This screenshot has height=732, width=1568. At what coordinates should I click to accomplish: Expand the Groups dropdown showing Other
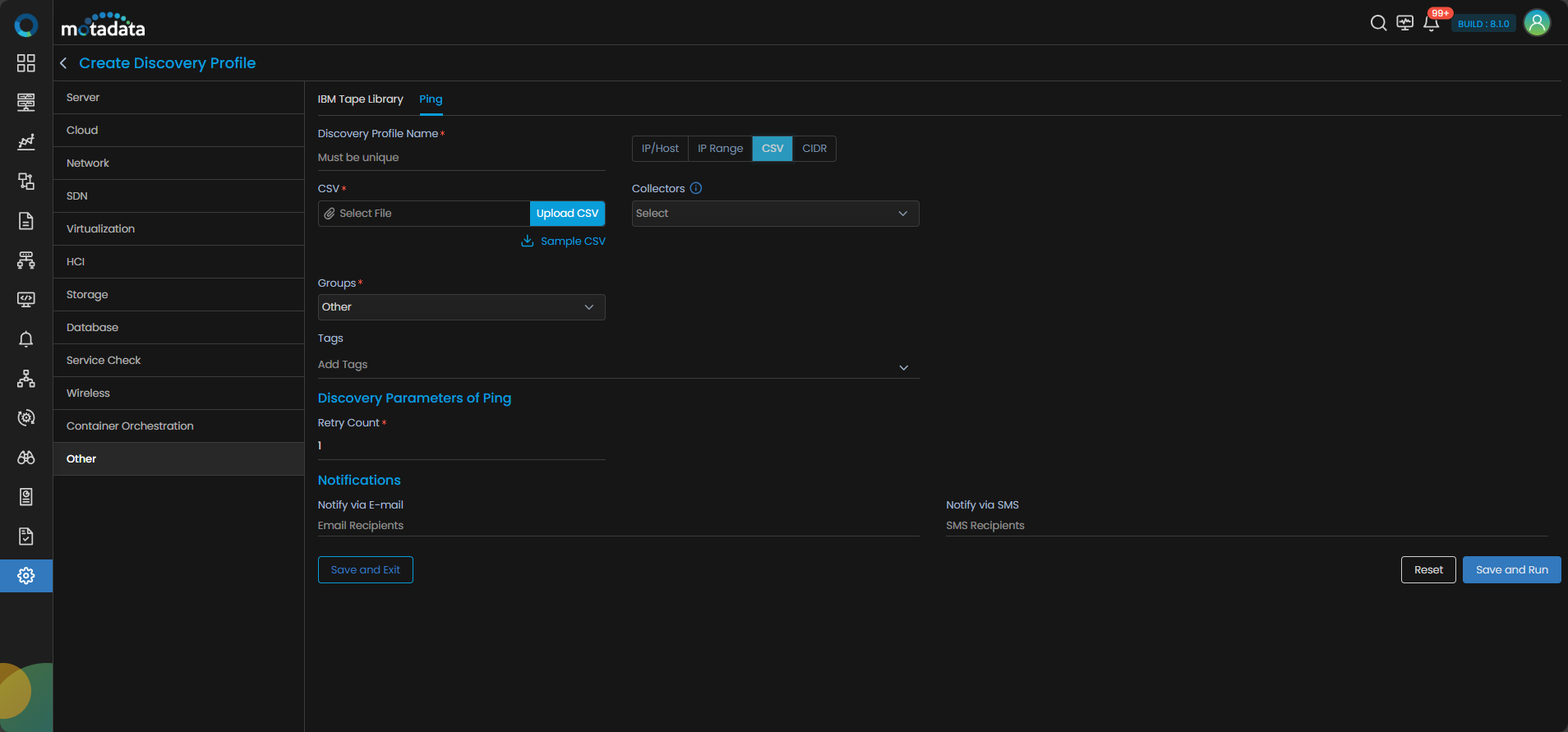click(x=461, y=307)
